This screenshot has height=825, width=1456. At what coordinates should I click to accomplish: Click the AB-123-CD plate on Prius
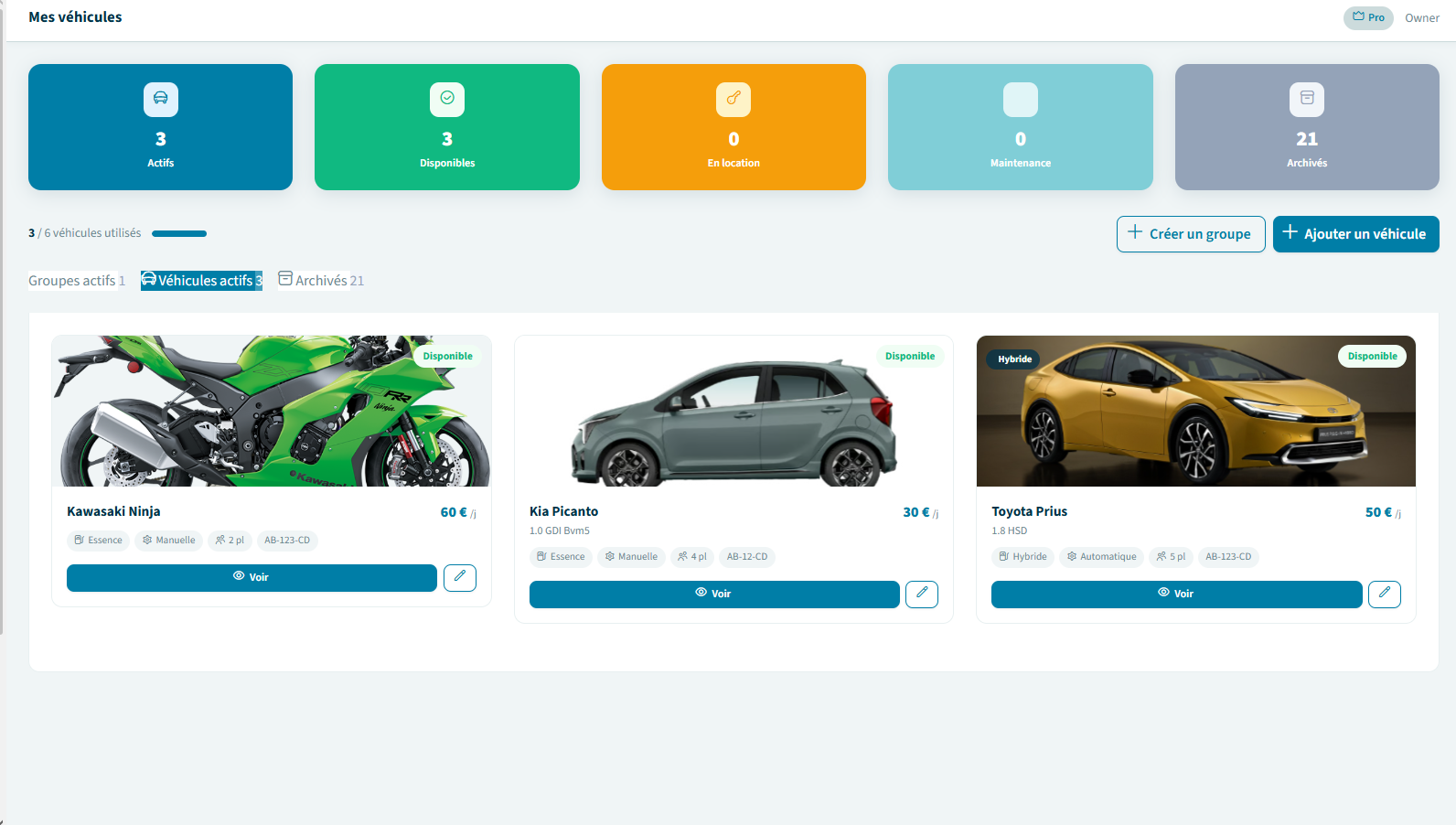point(1228,556)
